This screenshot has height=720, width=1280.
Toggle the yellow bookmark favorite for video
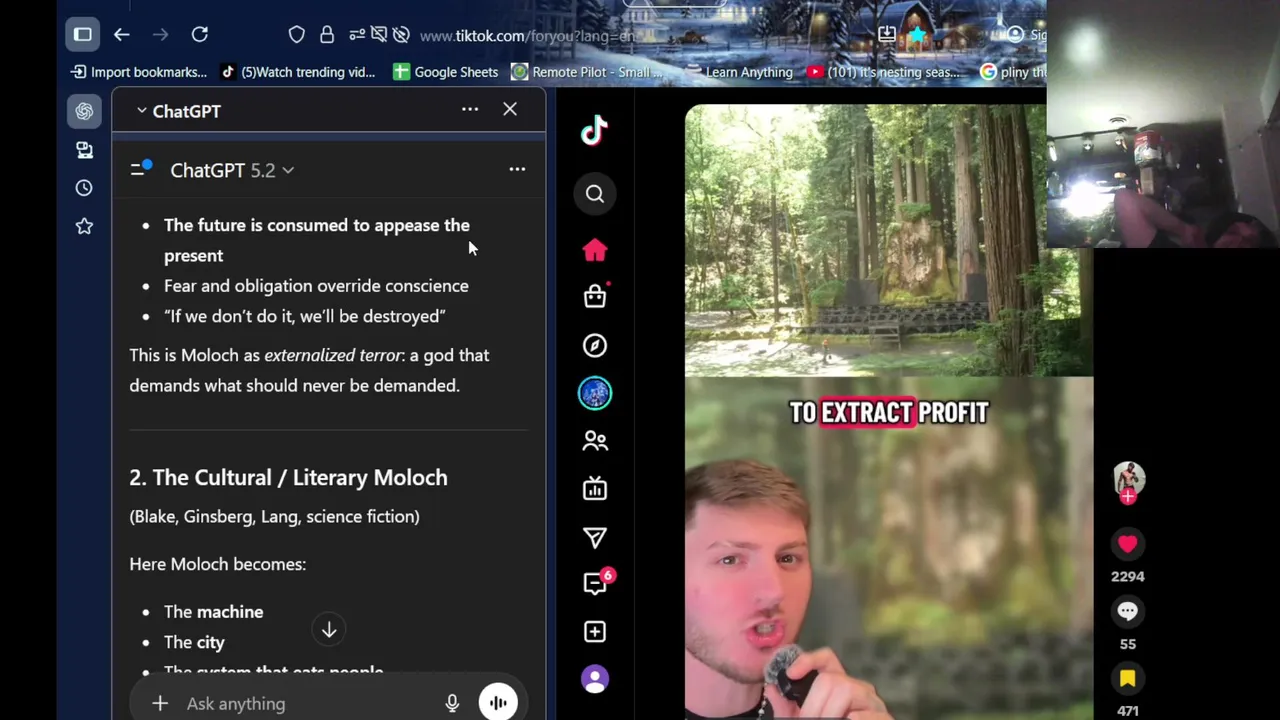click(1128, 679)
